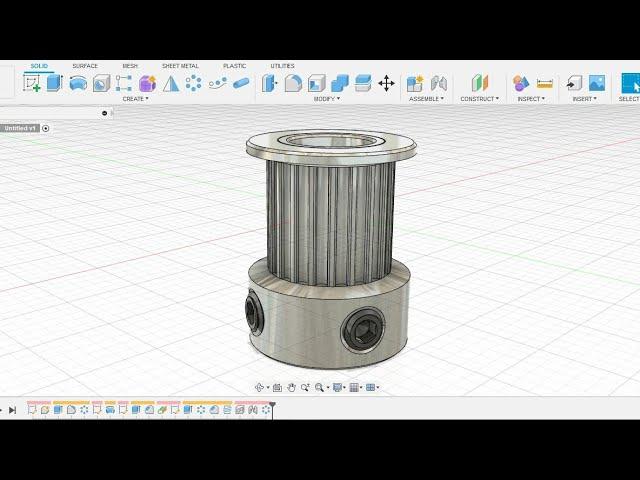The width and height of the screenshot is (640, 480).
Task: Select the triangle Mirror tool icon
Action: pyautogui.click(x=171, y=83)
